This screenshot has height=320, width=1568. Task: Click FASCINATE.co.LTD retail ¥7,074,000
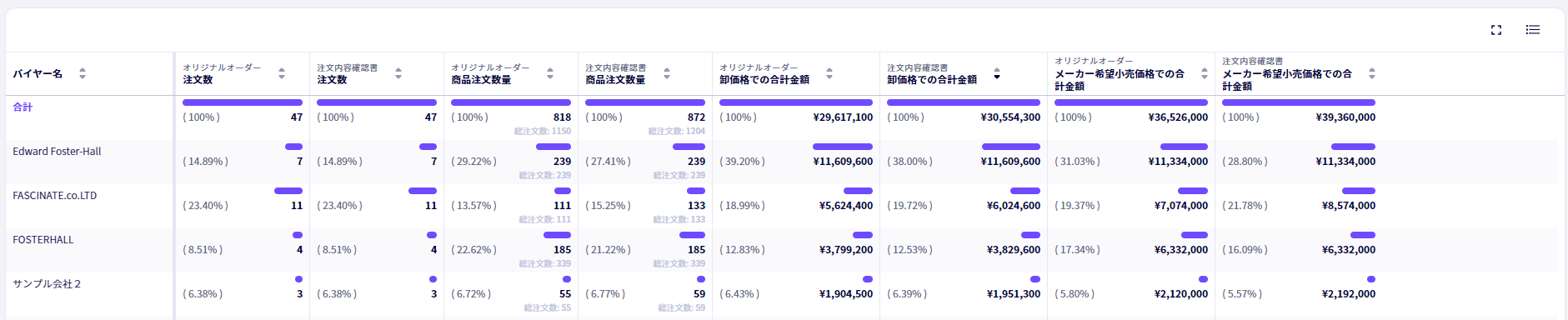(1181, 206)
